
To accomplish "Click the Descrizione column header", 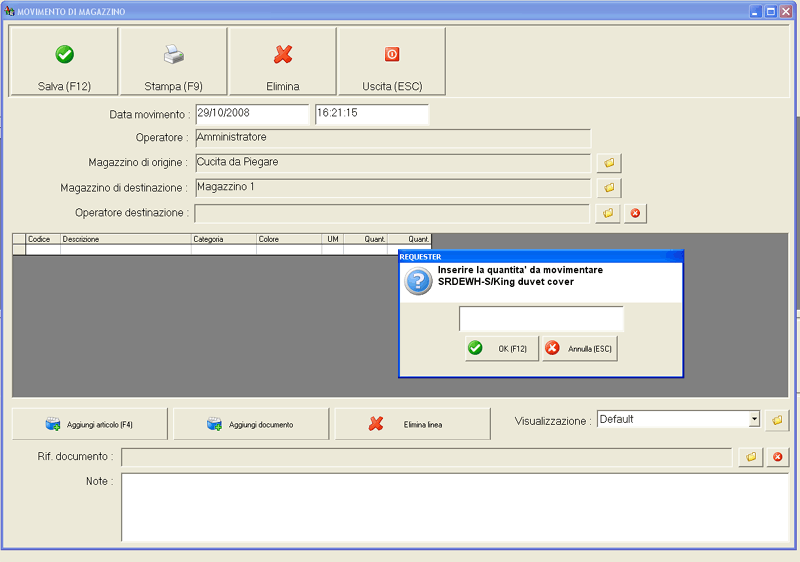I will coord(126,239).
